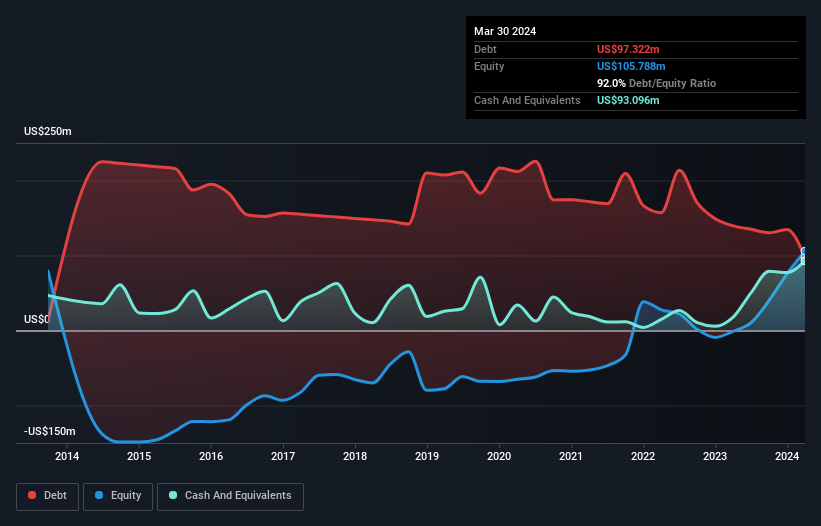This screenshot has height=526, width=821.
Task: Click the 2014 x-axis label
Action: click(67, 456)
